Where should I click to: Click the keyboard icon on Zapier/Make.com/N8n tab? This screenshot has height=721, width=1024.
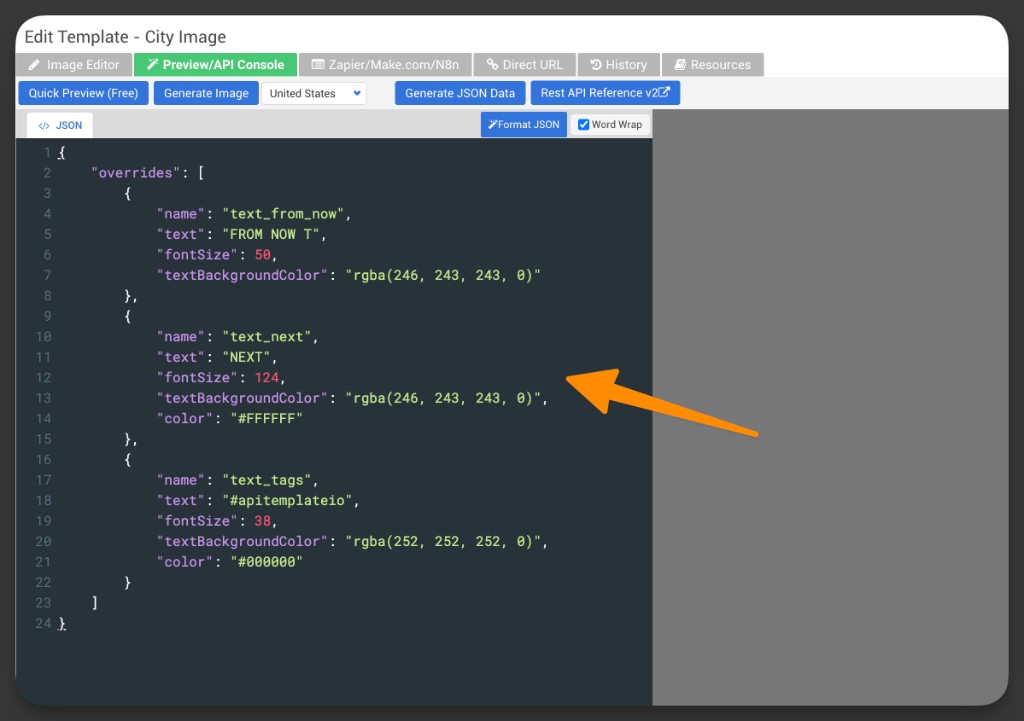pyautogui.click(x=320, y=64)
